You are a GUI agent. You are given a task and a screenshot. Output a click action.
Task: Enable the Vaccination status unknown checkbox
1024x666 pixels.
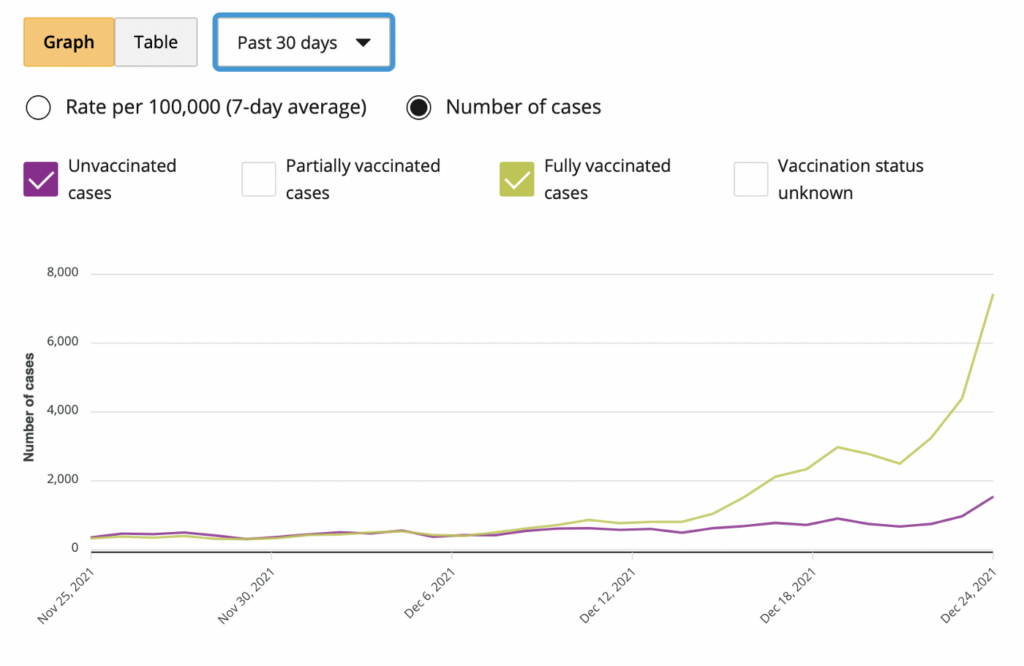(751, 180)
